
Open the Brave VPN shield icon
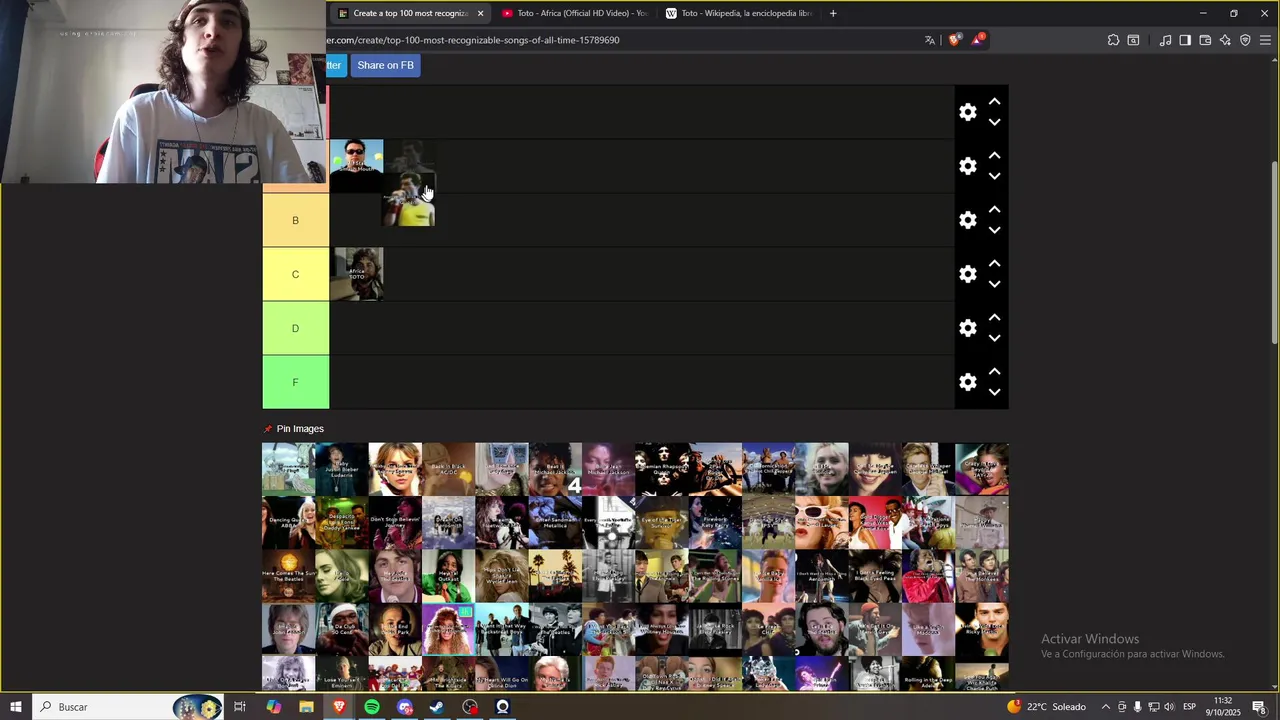(x=1245, y=40)
